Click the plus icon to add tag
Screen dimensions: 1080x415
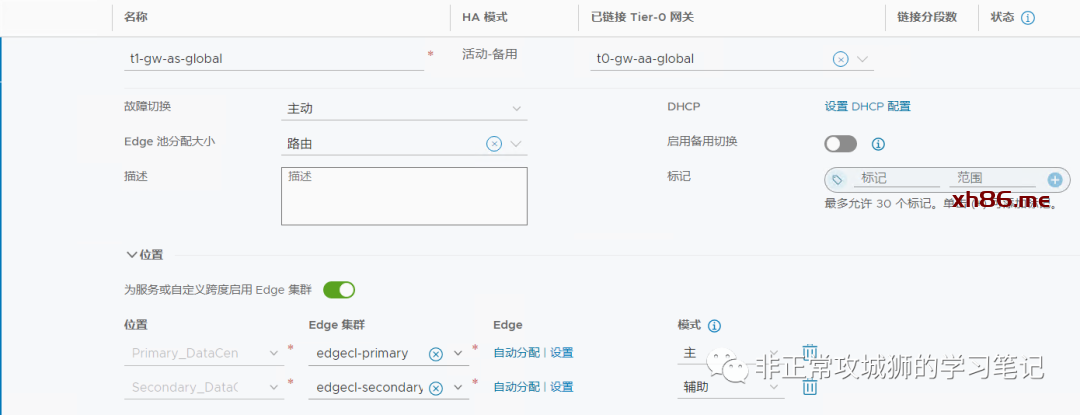(x=1054, y=180)
